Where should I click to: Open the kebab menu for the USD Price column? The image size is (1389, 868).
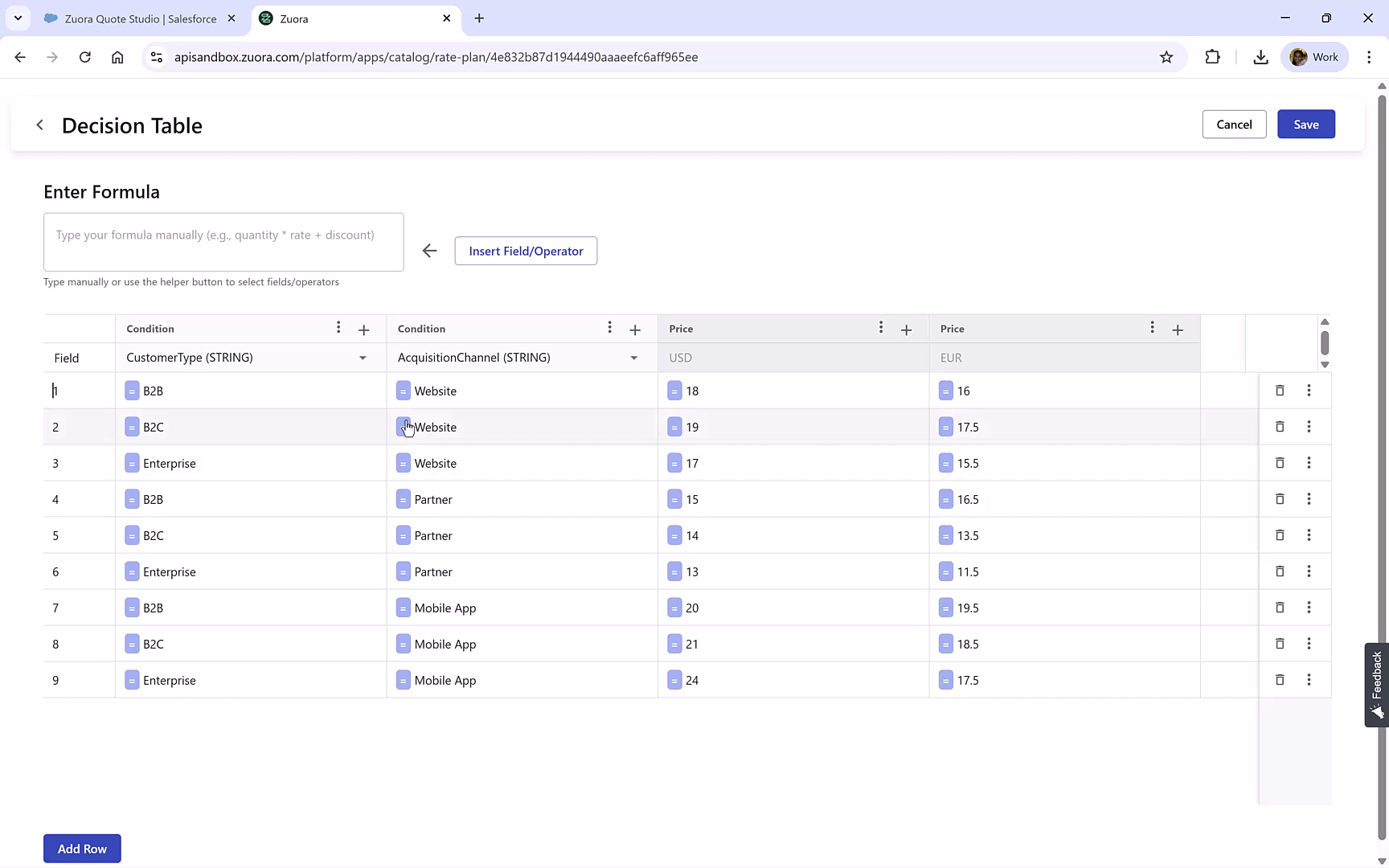pyautogui.click(x=881, y=328)
